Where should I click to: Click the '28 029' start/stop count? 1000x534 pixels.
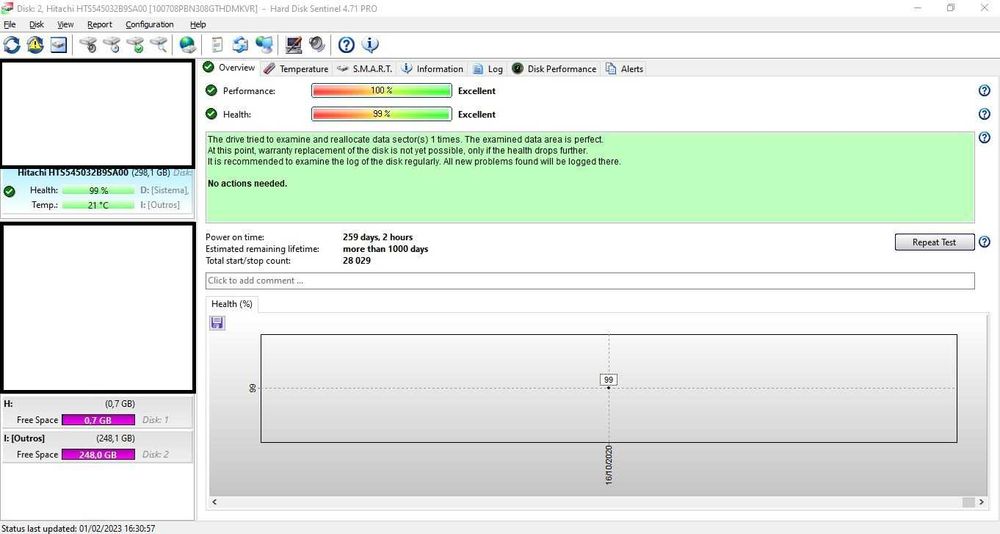(357, 260)
